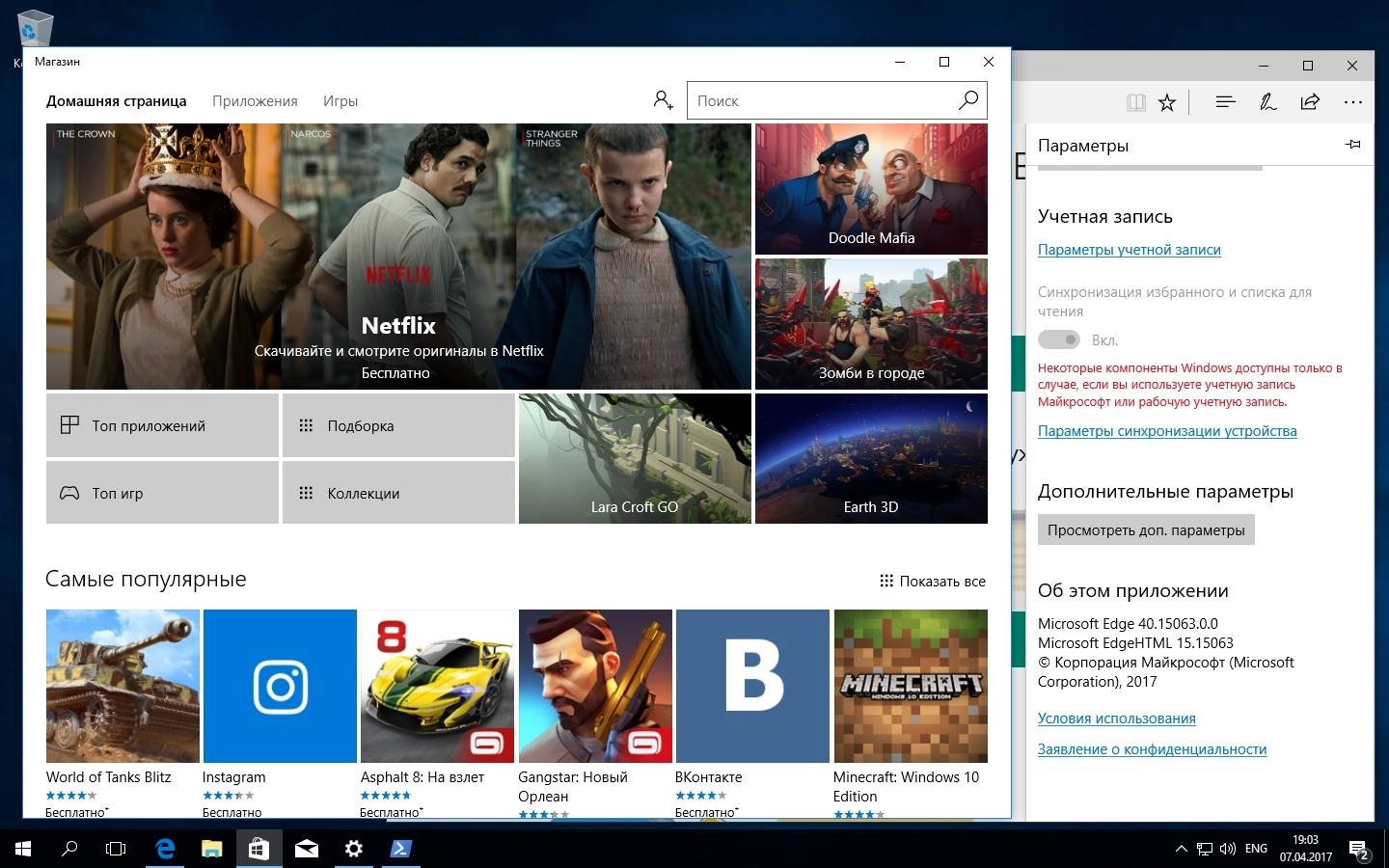Open the Mail app from the taskbar
This screenshot has width=1389, height=868.
306,849
